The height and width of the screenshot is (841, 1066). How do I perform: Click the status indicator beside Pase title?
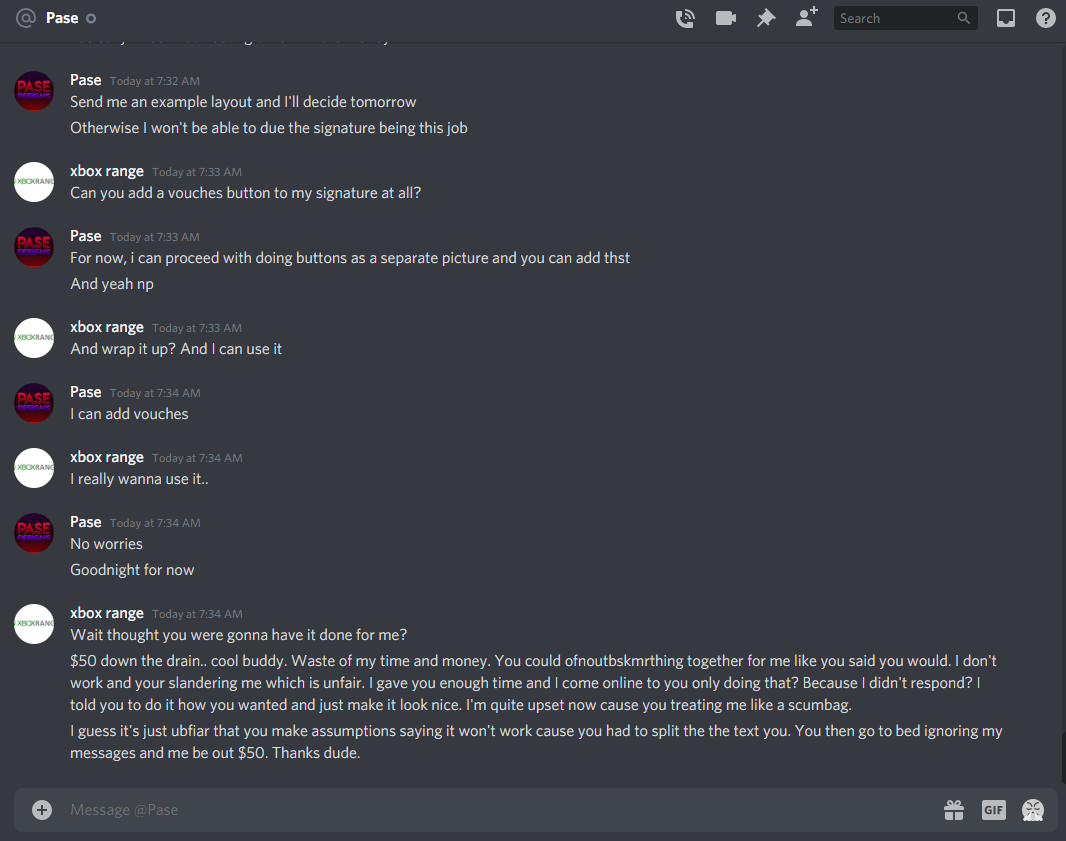click(x=91, y=18)
